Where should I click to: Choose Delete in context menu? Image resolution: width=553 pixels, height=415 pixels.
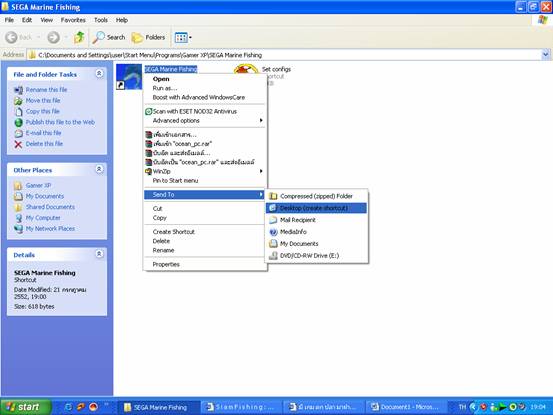click(205, 241)
